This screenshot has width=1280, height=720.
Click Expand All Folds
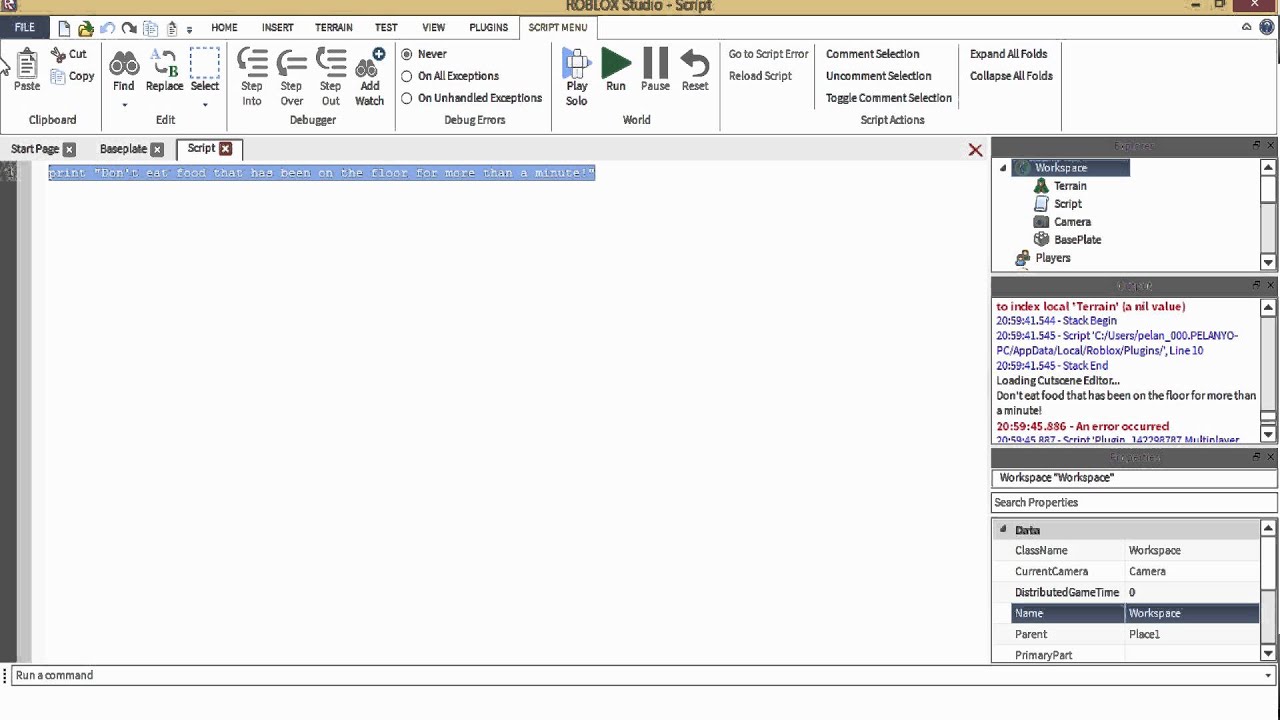tap(1008, 54)
